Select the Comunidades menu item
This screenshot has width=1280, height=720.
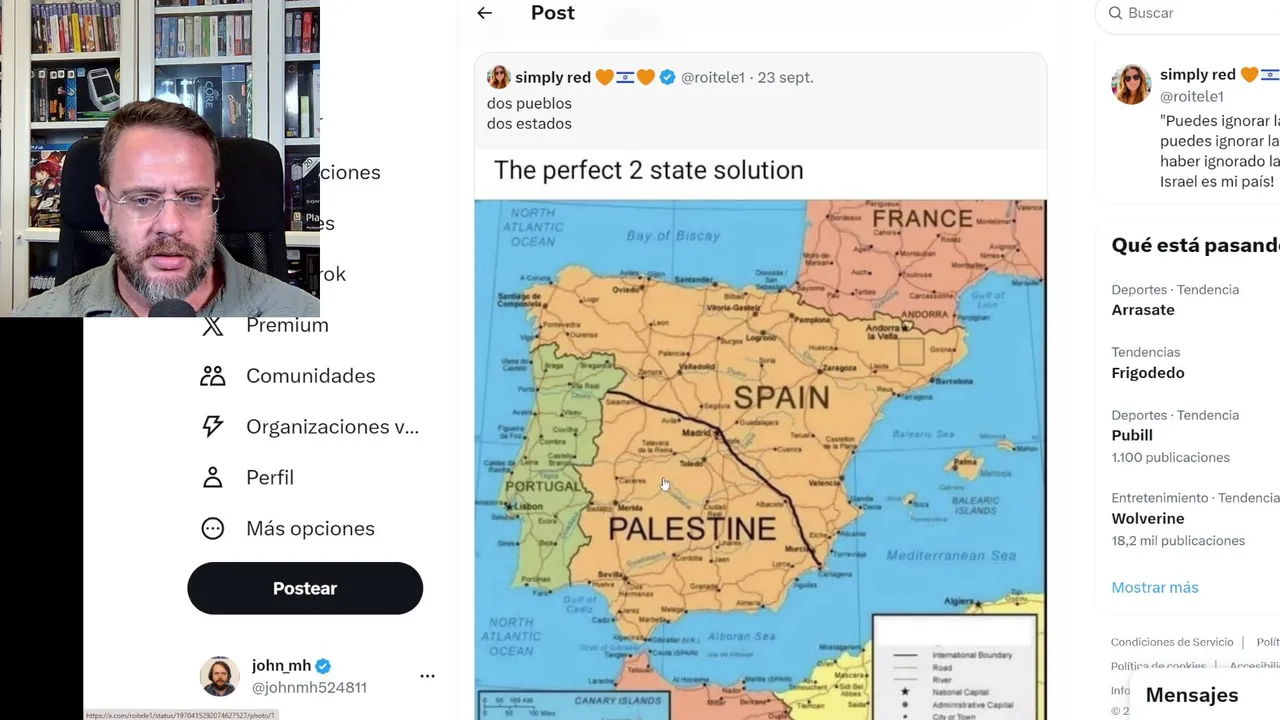[311, 376]
